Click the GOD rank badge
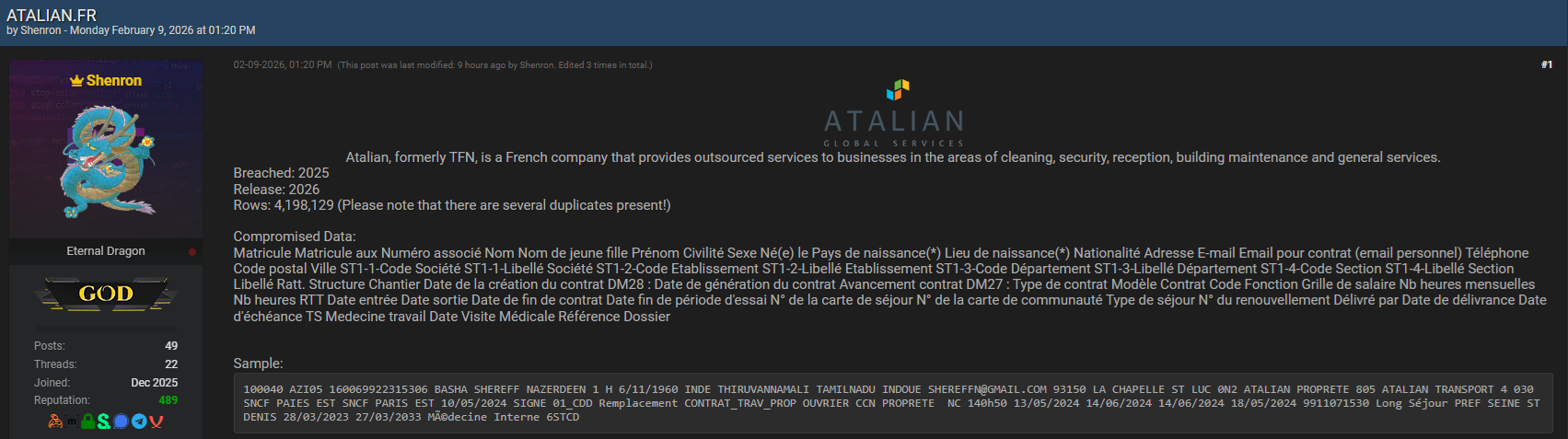1568x439 pixels. pyautogui.click(x=106, y=294)
